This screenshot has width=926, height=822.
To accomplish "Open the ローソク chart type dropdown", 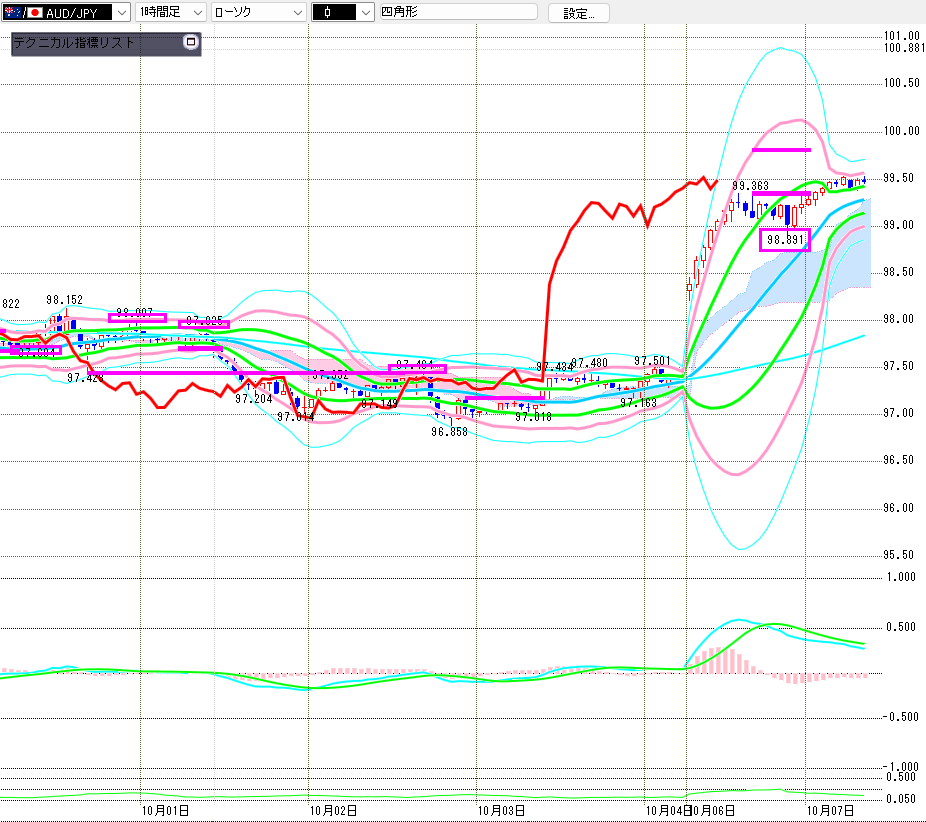I will click(295, 13).
